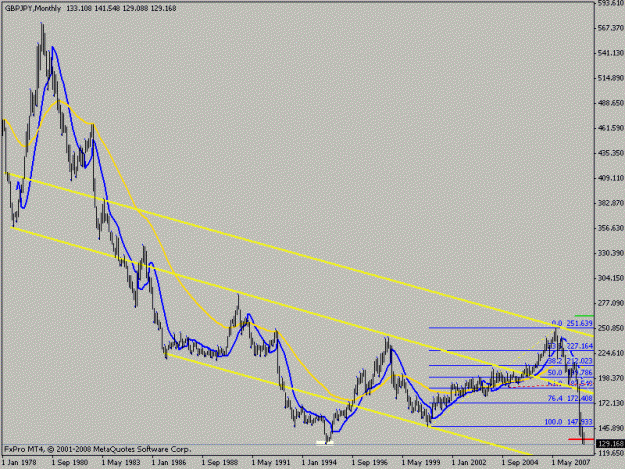Click the short green line above 251.639
This screenshot has height=469, width=625.
click(x=584, y=316)
